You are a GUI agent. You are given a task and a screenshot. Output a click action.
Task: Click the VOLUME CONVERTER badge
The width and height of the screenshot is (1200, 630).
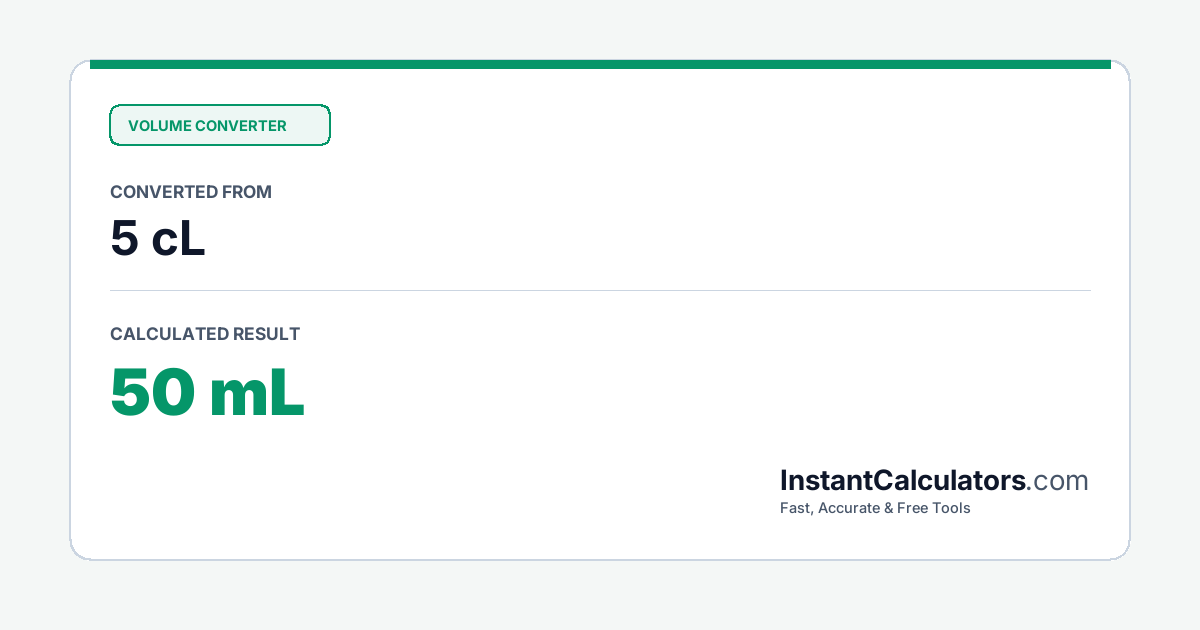[220, 125]
